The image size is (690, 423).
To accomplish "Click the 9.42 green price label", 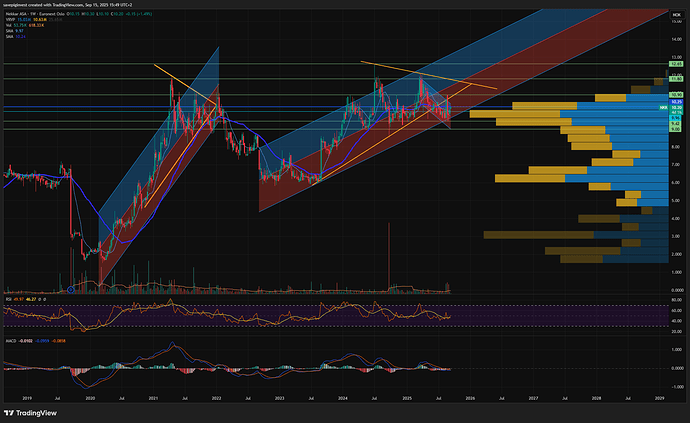I will 676,124.
